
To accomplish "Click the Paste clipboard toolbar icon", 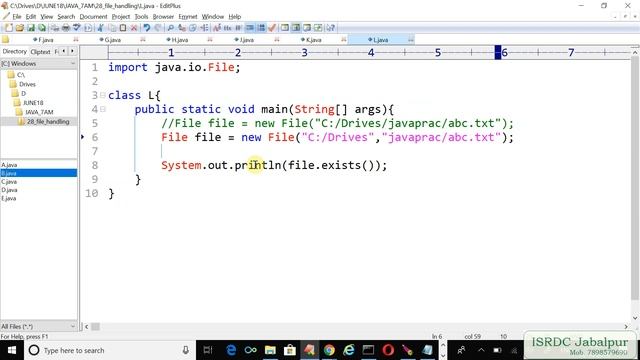I will [x=122, y=28].
